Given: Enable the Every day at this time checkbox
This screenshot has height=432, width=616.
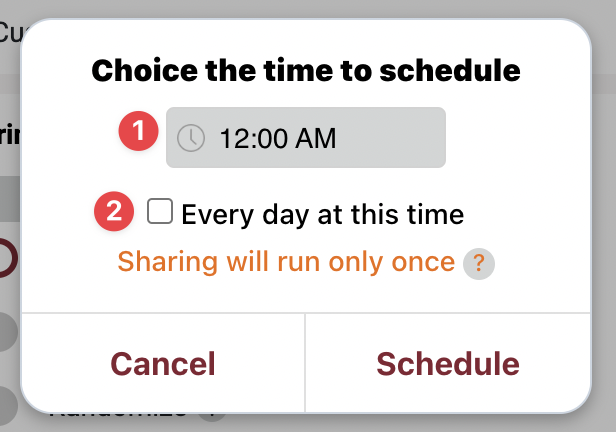Looking at the screenshot, I should (x=160, y=212).
